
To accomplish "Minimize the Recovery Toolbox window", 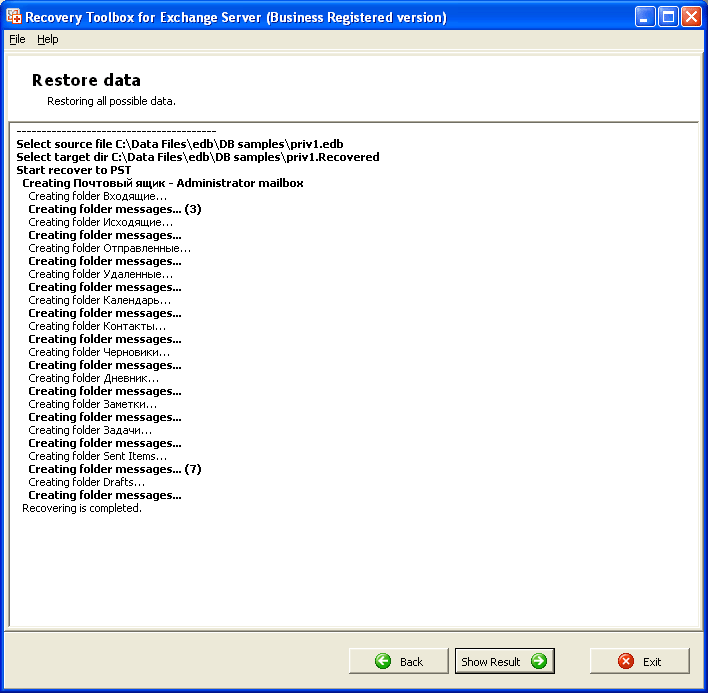I will (x=644, y=17).
